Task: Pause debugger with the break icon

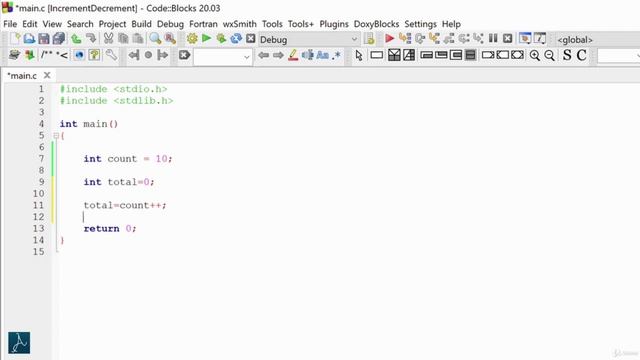Action: (493, 39)
